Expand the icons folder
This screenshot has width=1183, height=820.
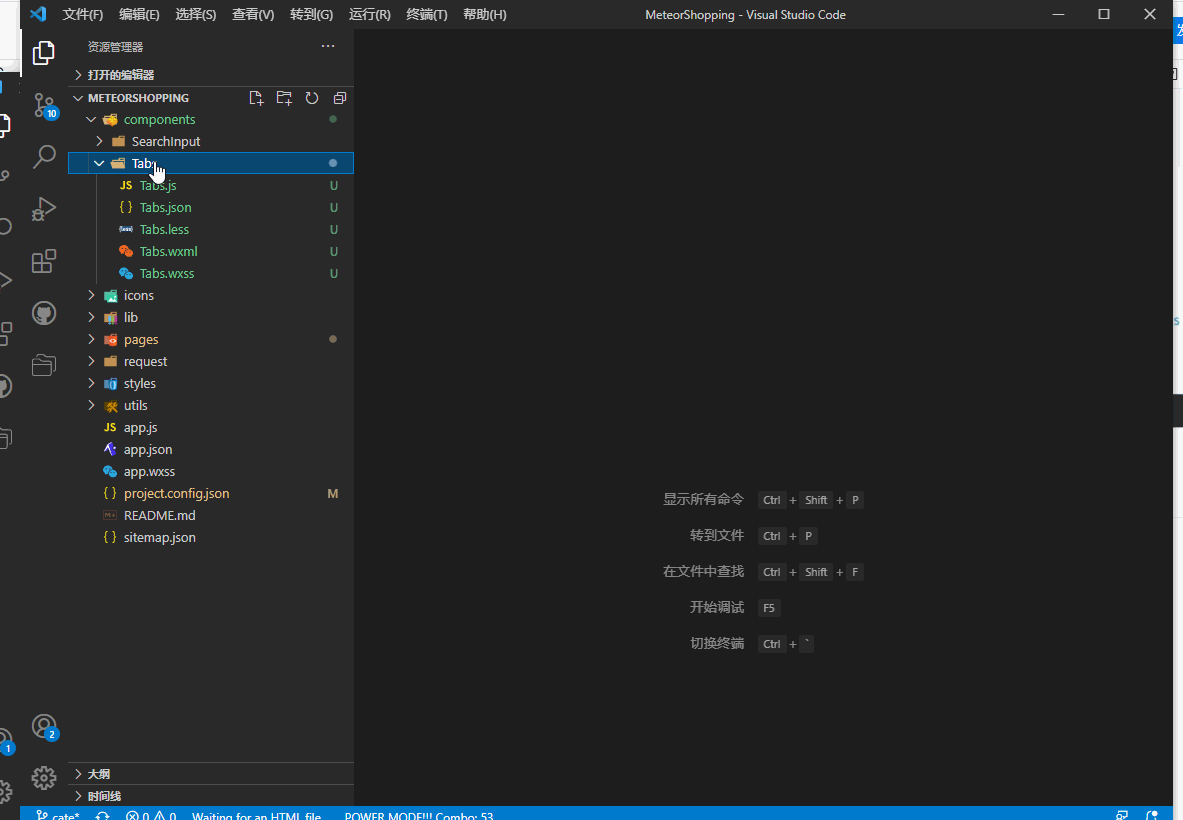210,296
